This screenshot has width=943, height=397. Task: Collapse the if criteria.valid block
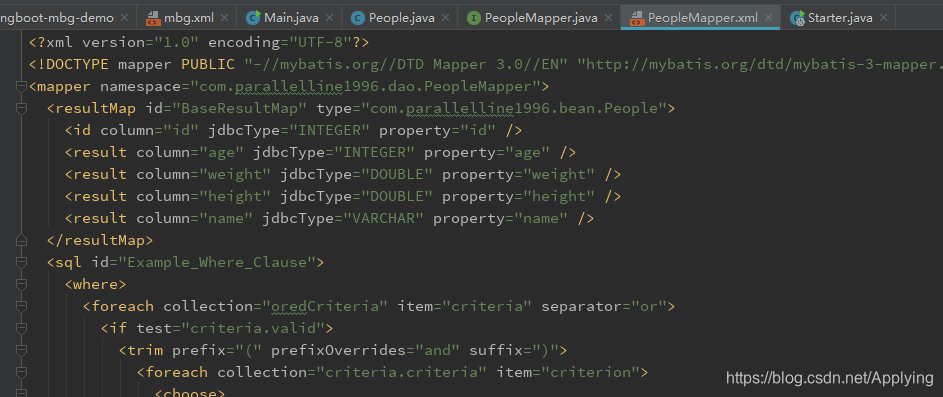coord(22,328)
